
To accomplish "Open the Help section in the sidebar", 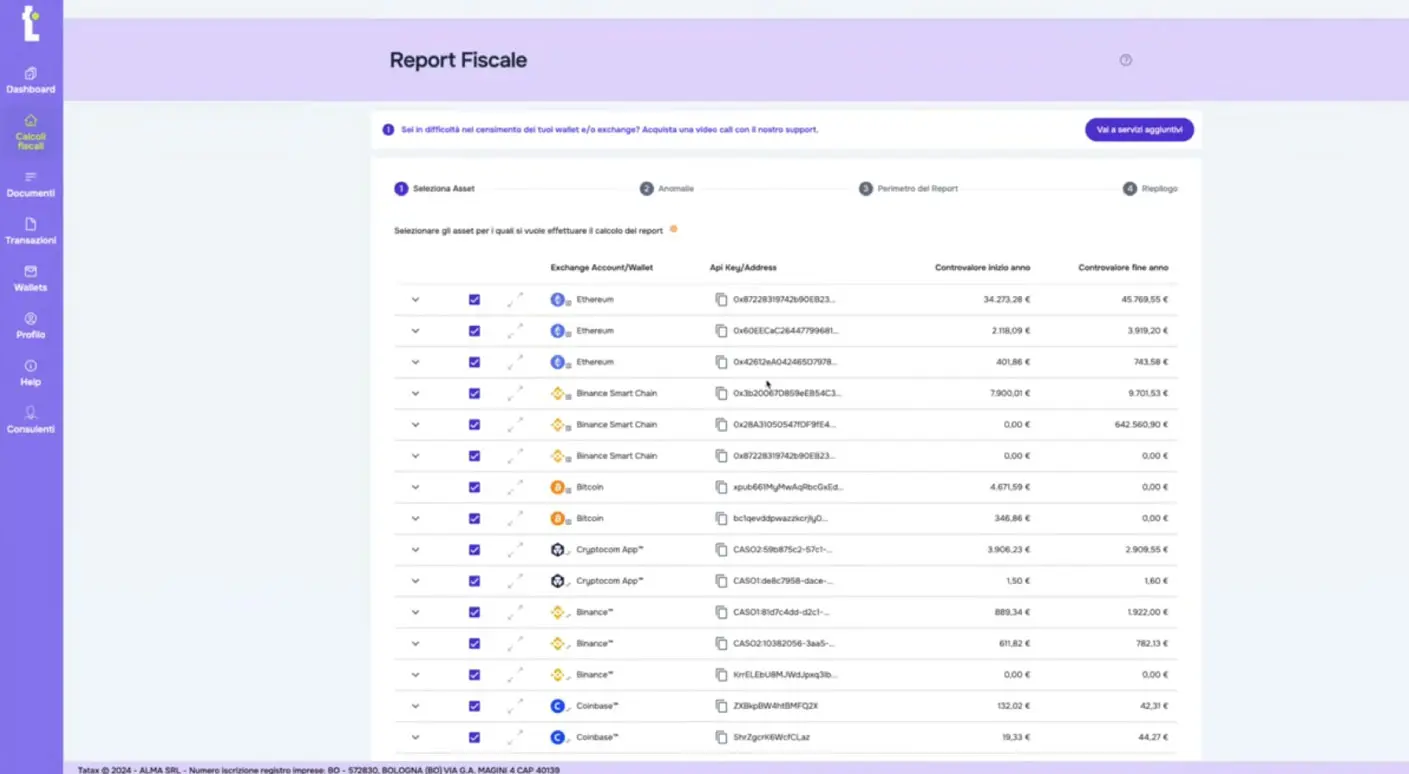I will [31, 373].
